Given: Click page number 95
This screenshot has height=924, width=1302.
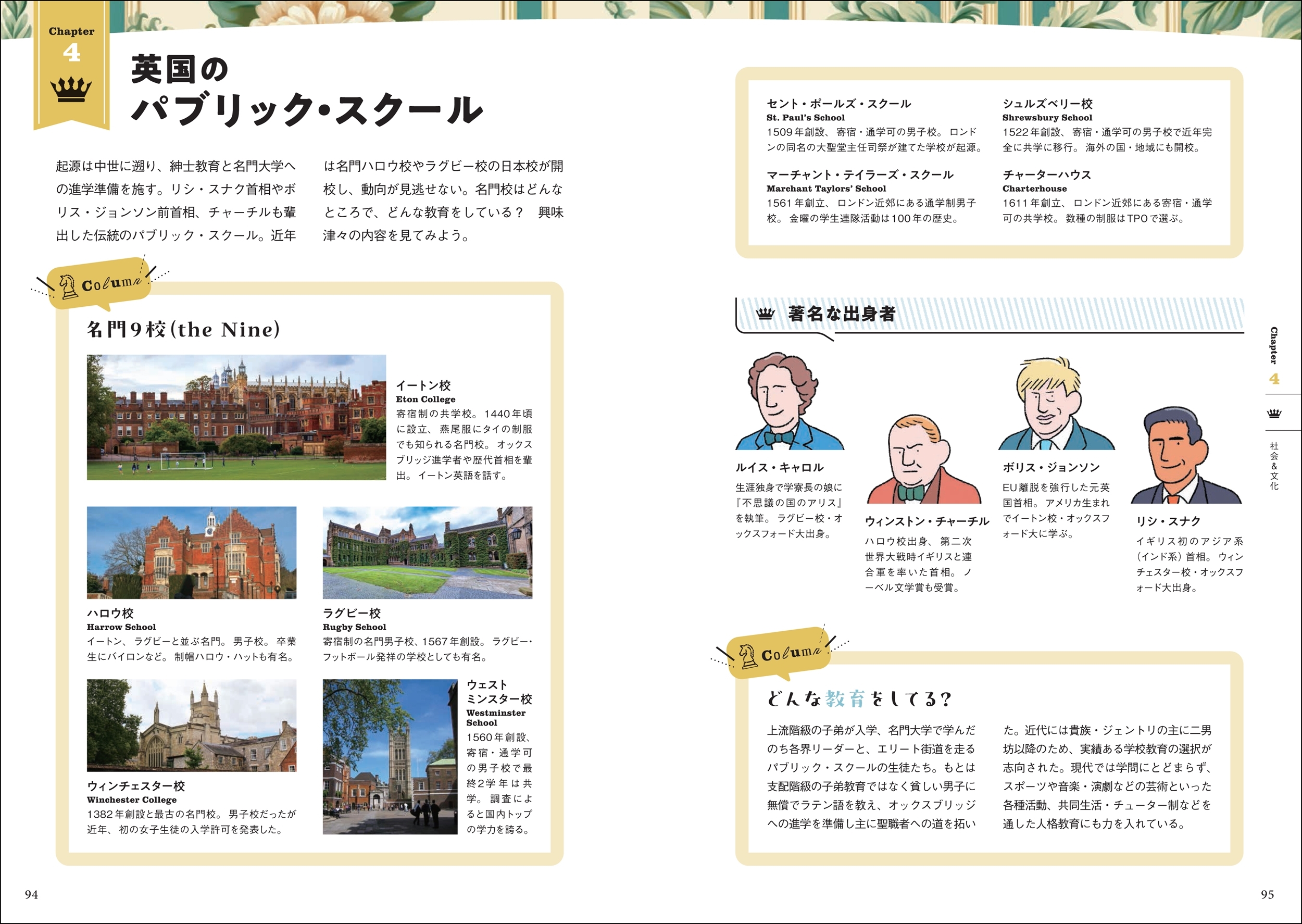Looking at the screenshot, I should (x=1267, y=894).
